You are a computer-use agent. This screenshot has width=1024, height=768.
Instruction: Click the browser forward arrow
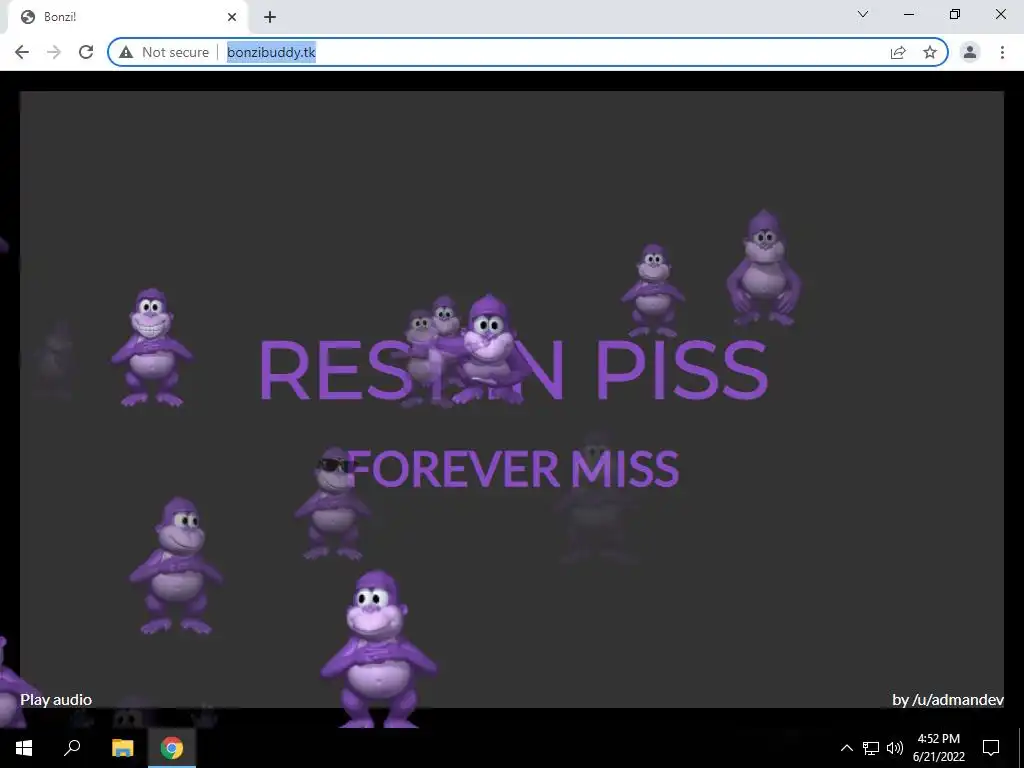click(x=54, y=52)
